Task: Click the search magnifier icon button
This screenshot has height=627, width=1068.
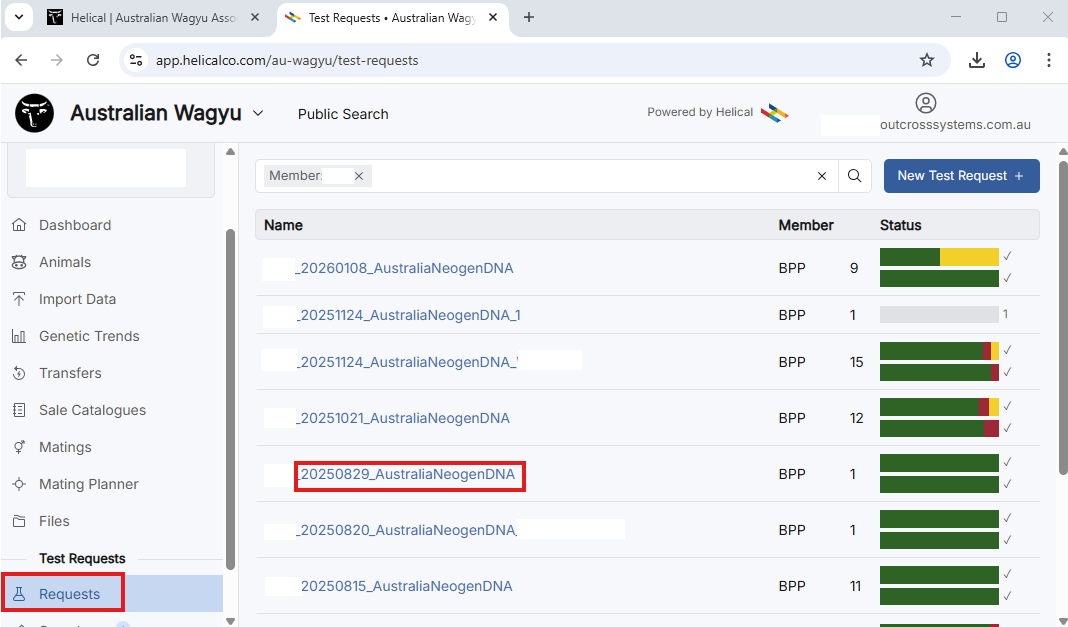Action: pos(854,176)
